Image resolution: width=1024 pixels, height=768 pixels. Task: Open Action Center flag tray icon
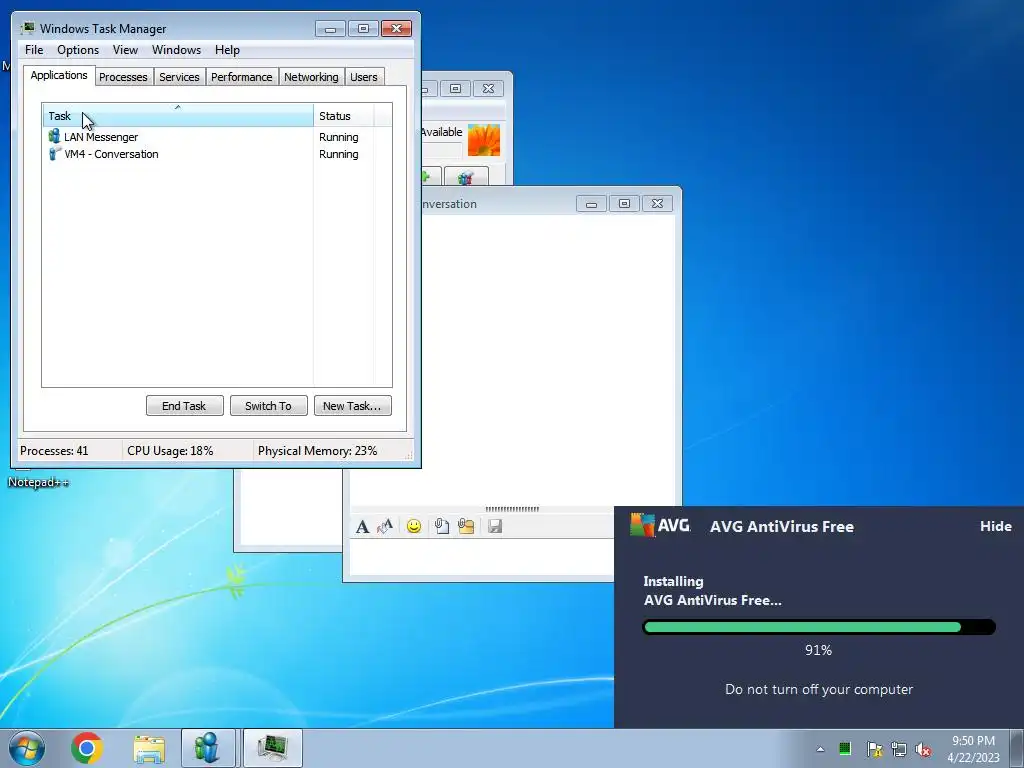click(874, 749)
